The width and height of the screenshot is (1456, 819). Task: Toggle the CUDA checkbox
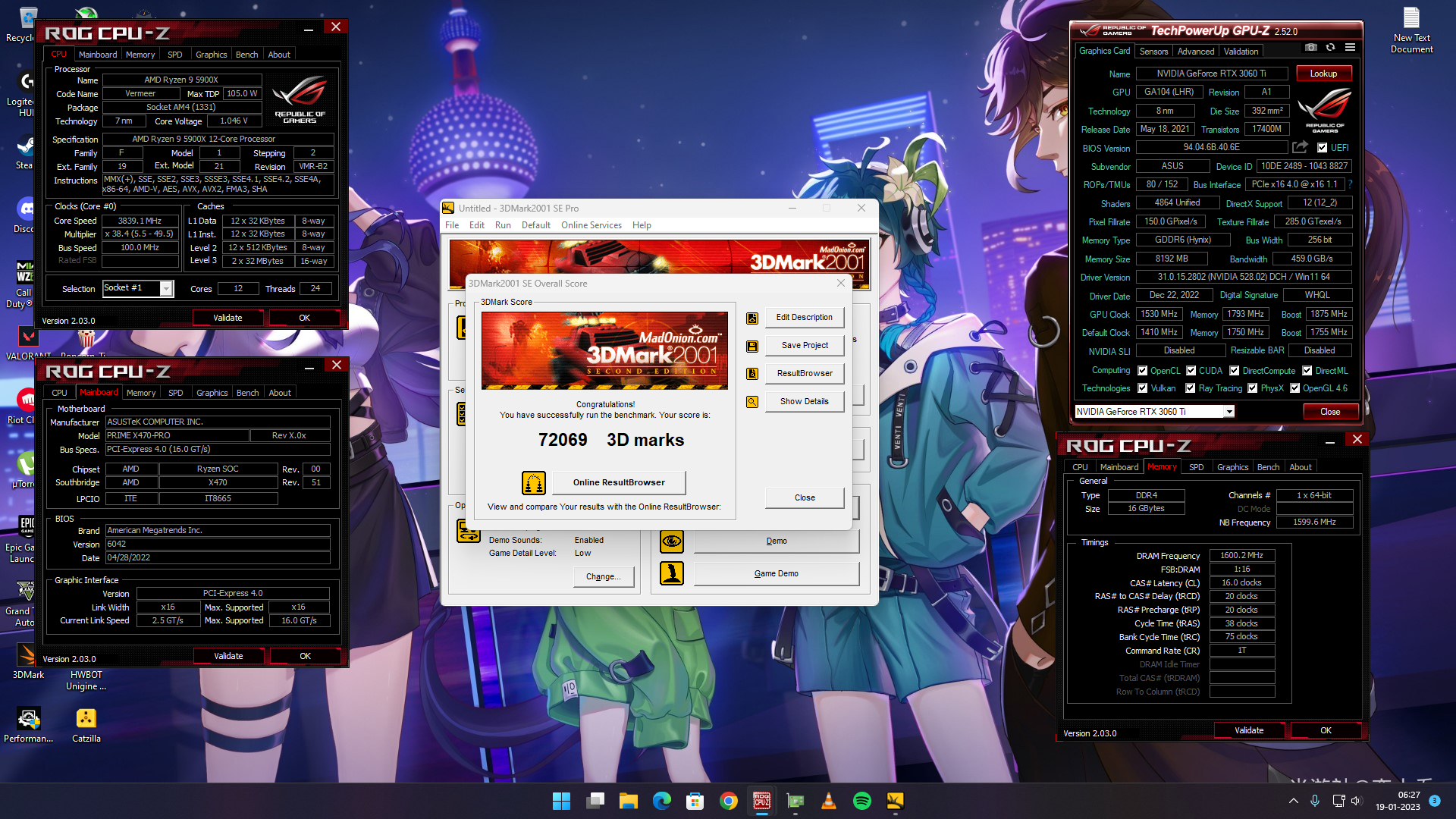[1191, 371]
